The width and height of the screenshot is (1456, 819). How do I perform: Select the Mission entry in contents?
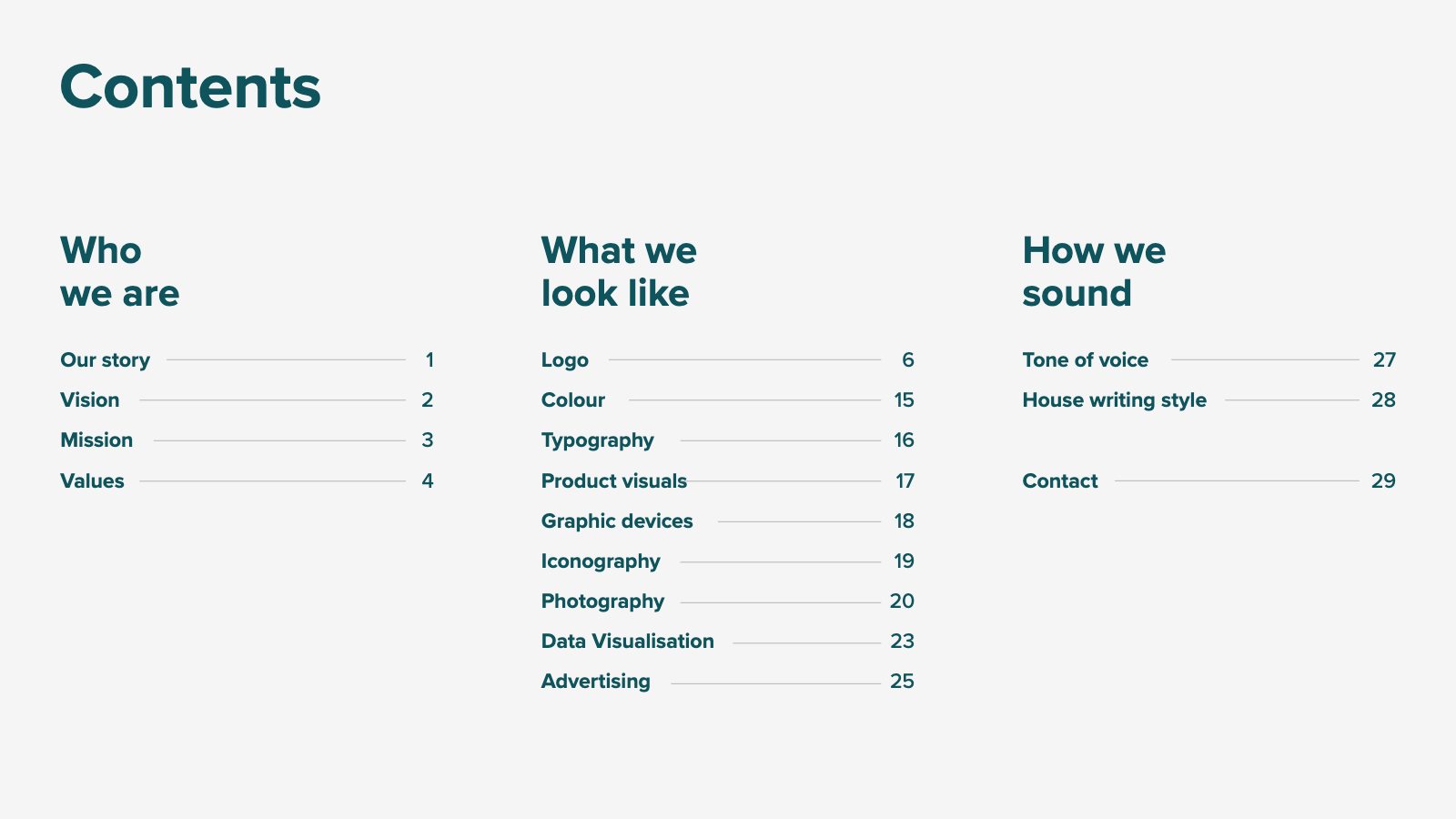point(247,440)
